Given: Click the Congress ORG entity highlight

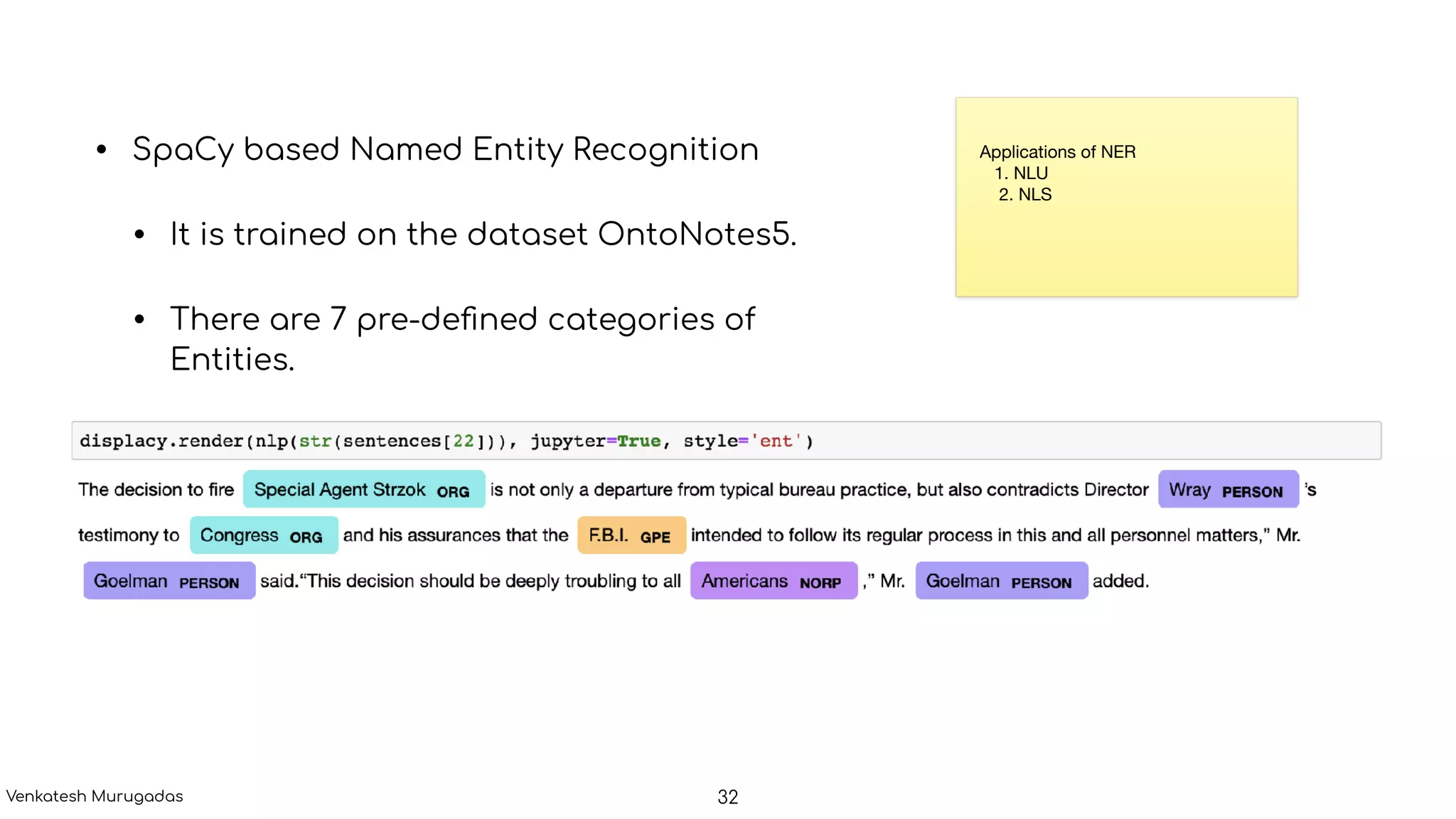Looking at the screenshot, I should coord(262,535).
